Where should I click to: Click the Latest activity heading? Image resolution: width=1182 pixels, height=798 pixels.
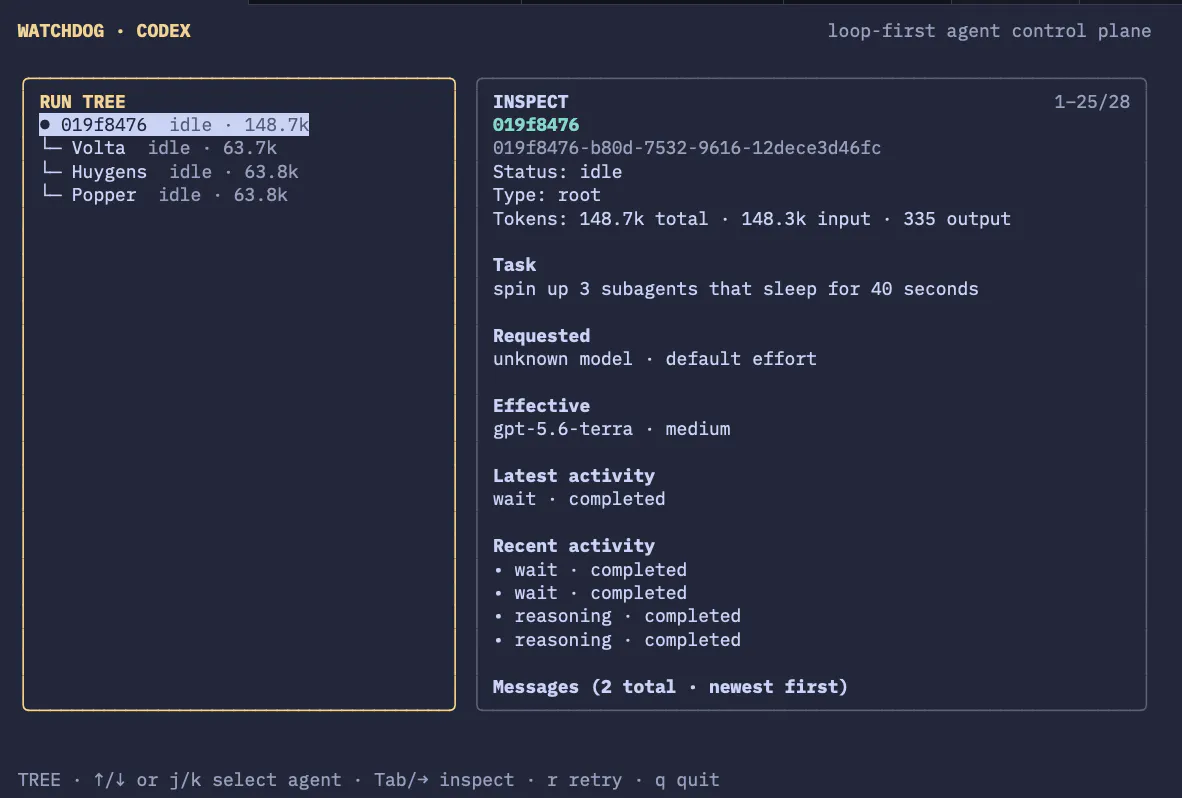point(574,475)
